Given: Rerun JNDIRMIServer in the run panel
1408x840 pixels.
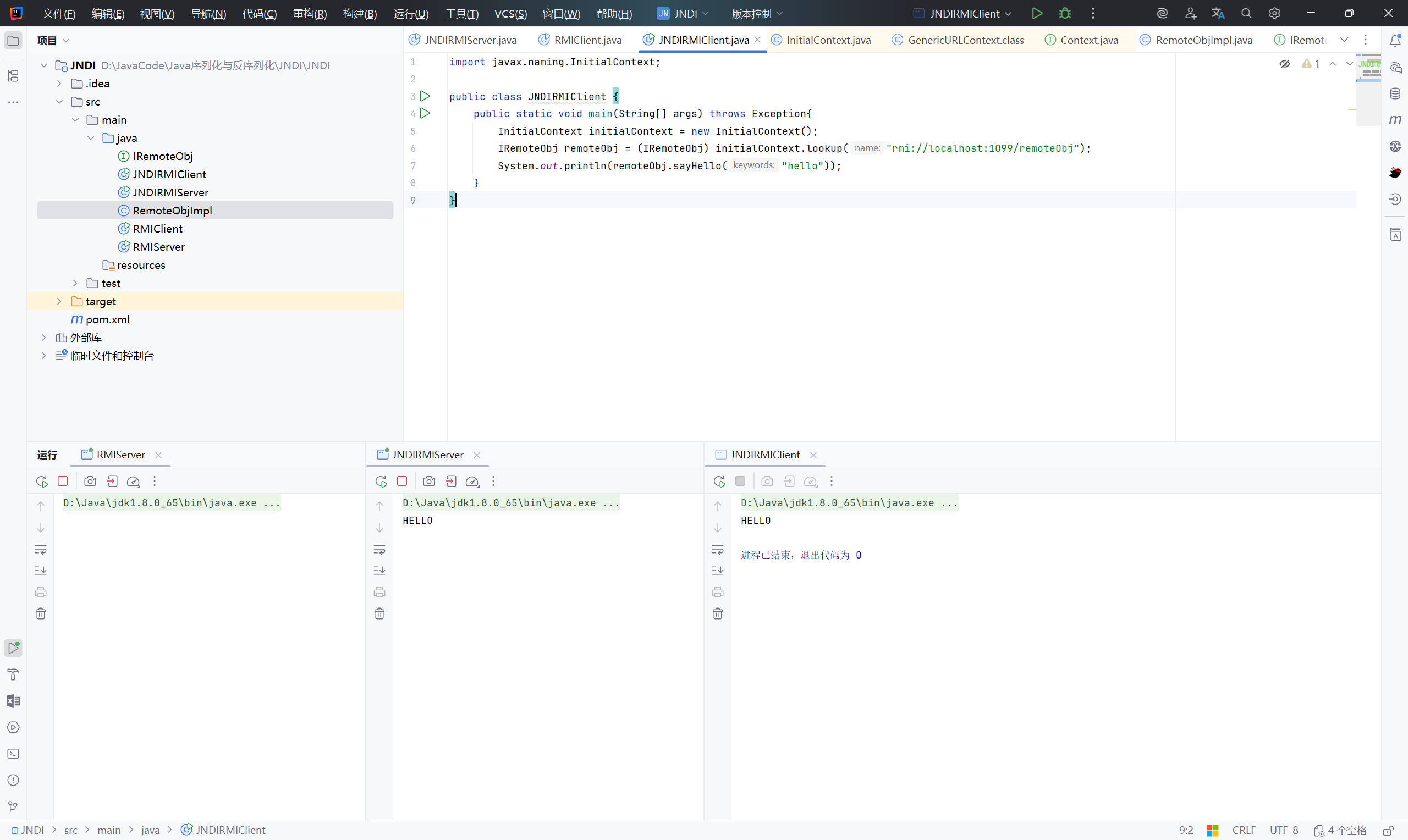Looking at the screenshot, I should coord(381,481).
